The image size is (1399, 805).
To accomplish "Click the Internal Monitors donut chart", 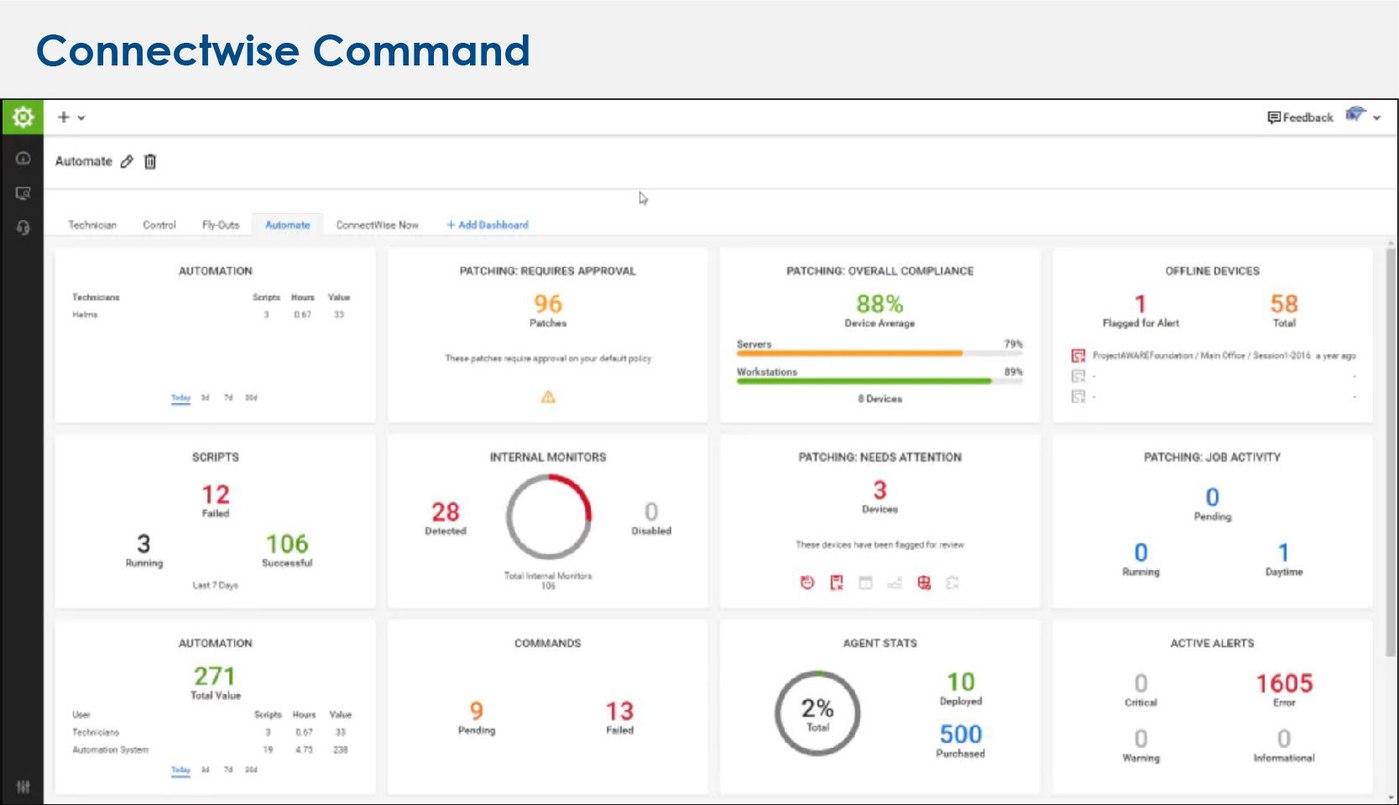I will coord(548,516).
